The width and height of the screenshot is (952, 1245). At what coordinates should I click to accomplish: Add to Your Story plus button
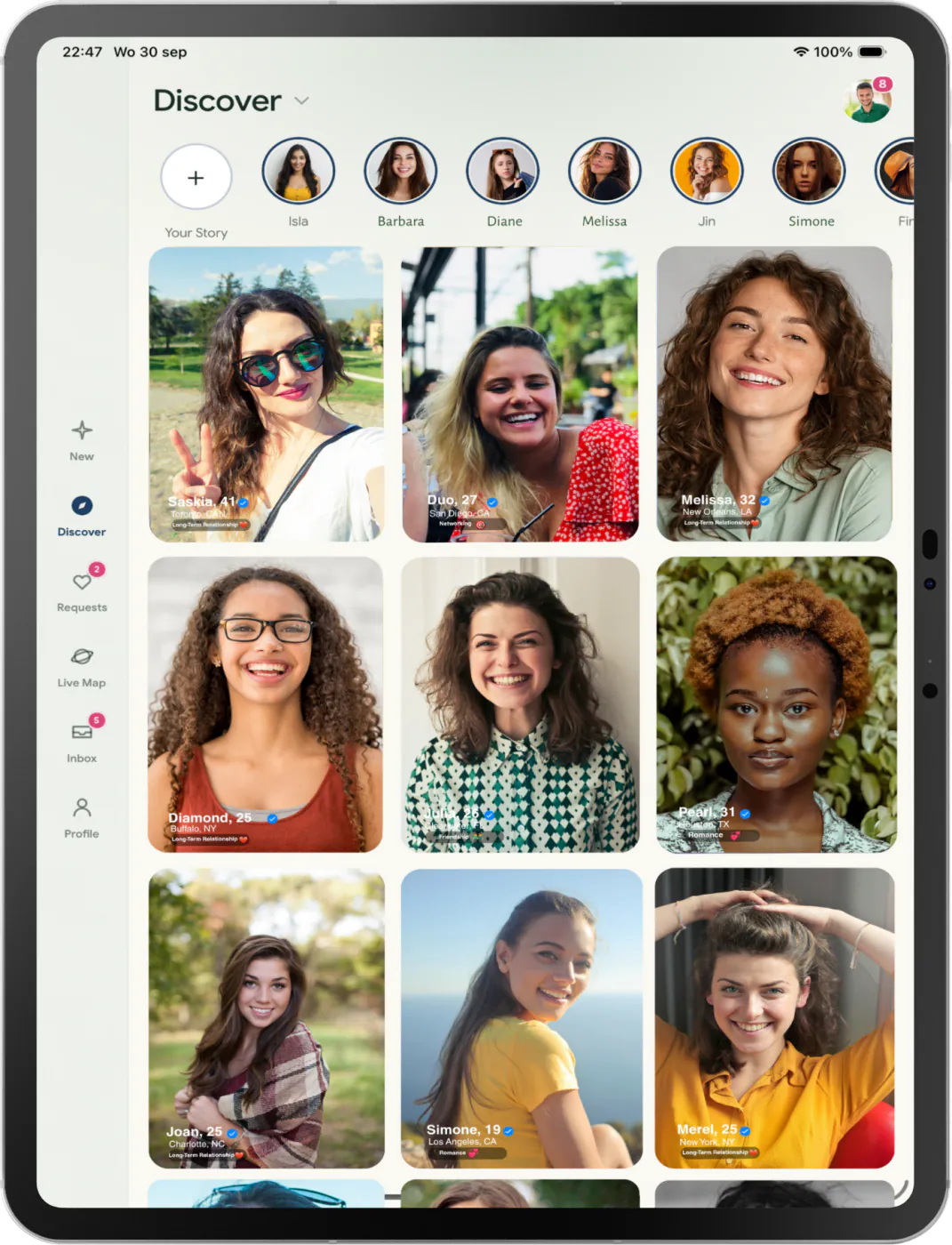point(196,177)
